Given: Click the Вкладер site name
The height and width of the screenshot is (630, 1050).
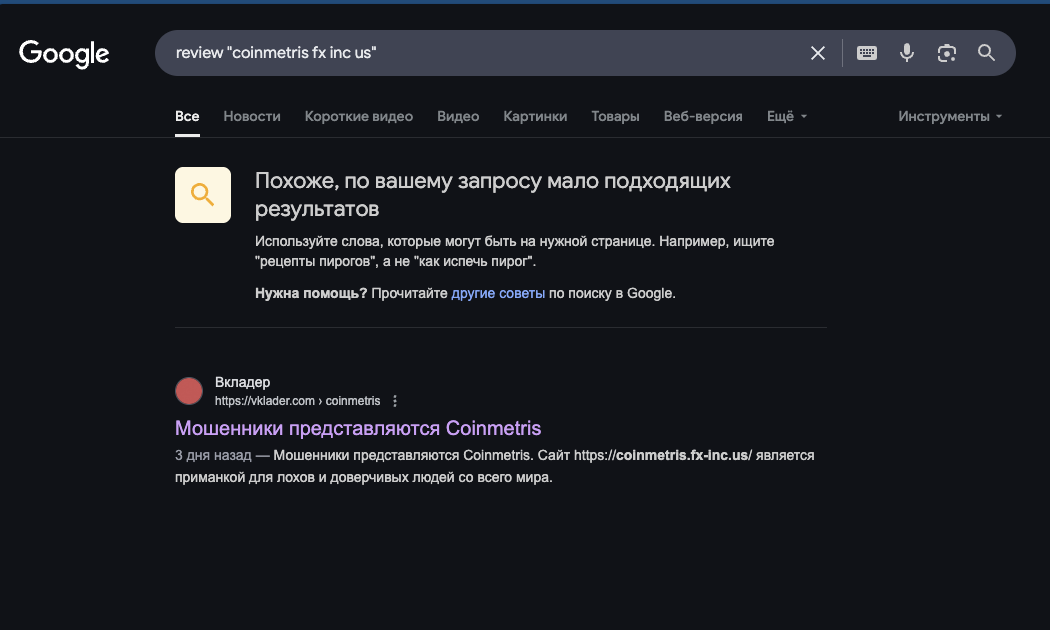Looking at the screenshot, I should coord(242,382).
